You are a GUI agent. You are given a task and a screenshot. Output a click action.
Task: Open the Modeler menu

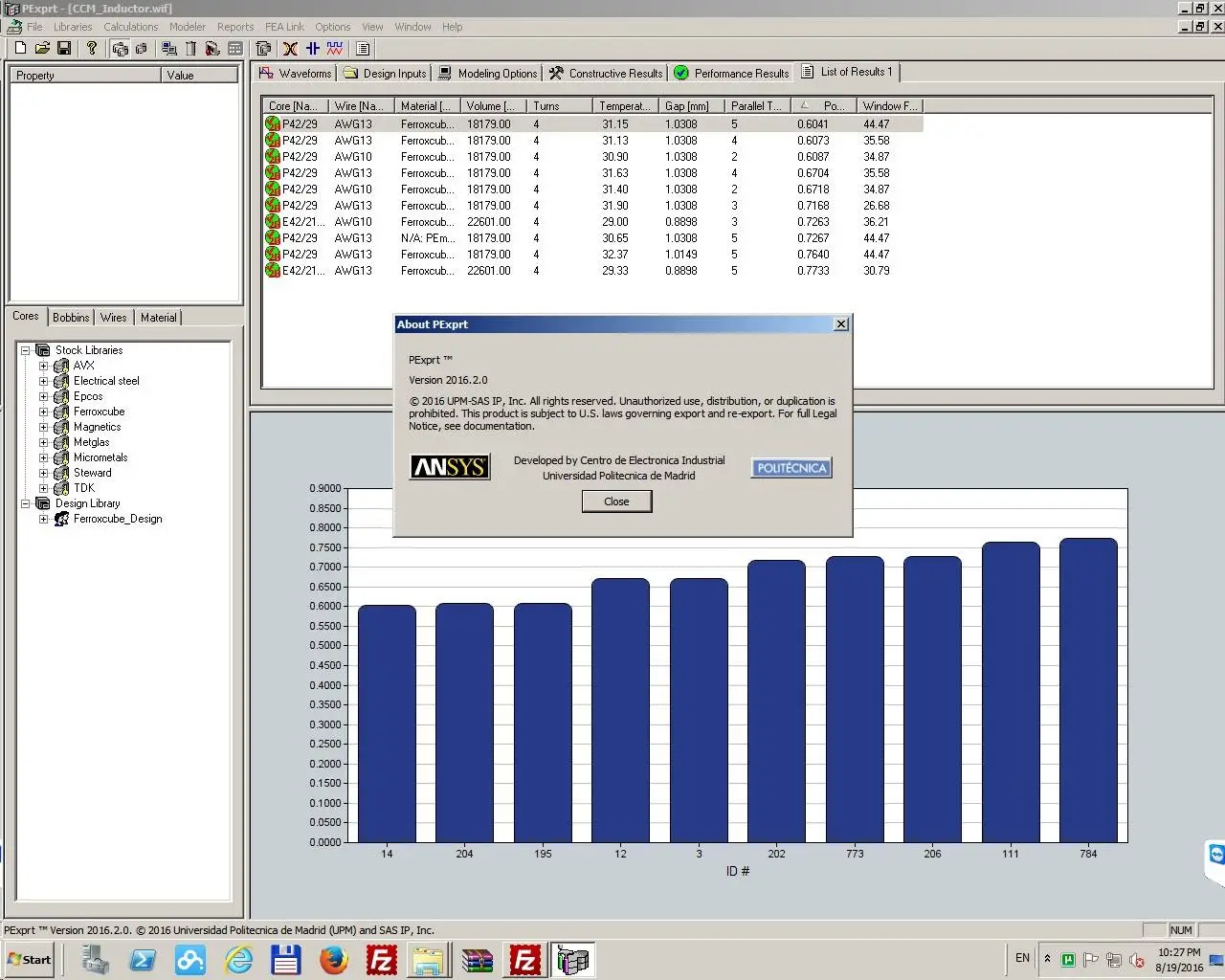point(188,27)
